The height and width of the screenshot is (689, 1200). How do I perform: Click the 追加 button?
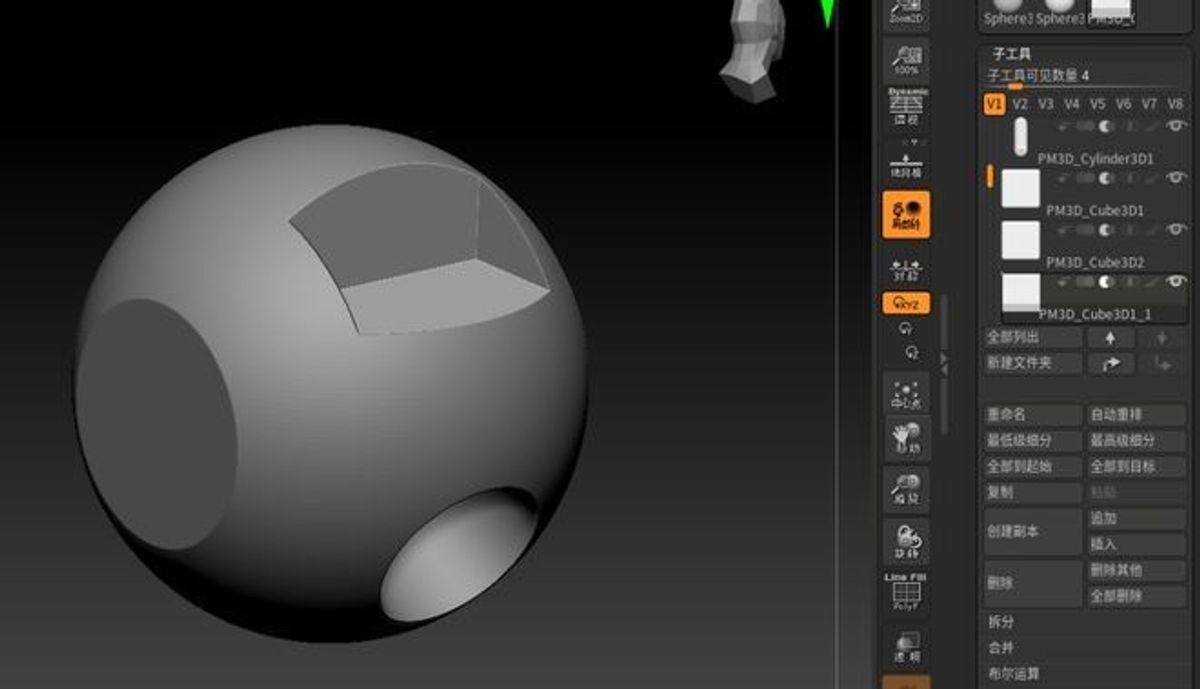[x=1136, y=519]
